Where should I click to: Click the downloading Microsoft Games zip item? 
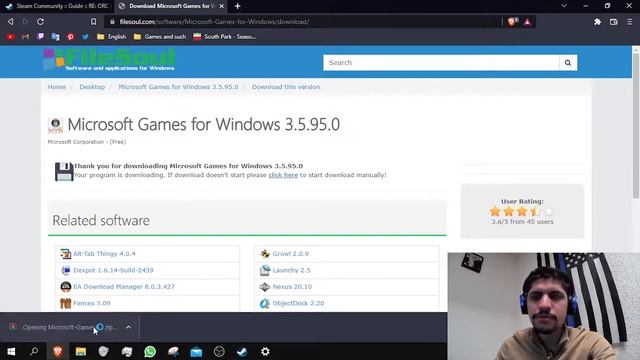pos(64,327)
